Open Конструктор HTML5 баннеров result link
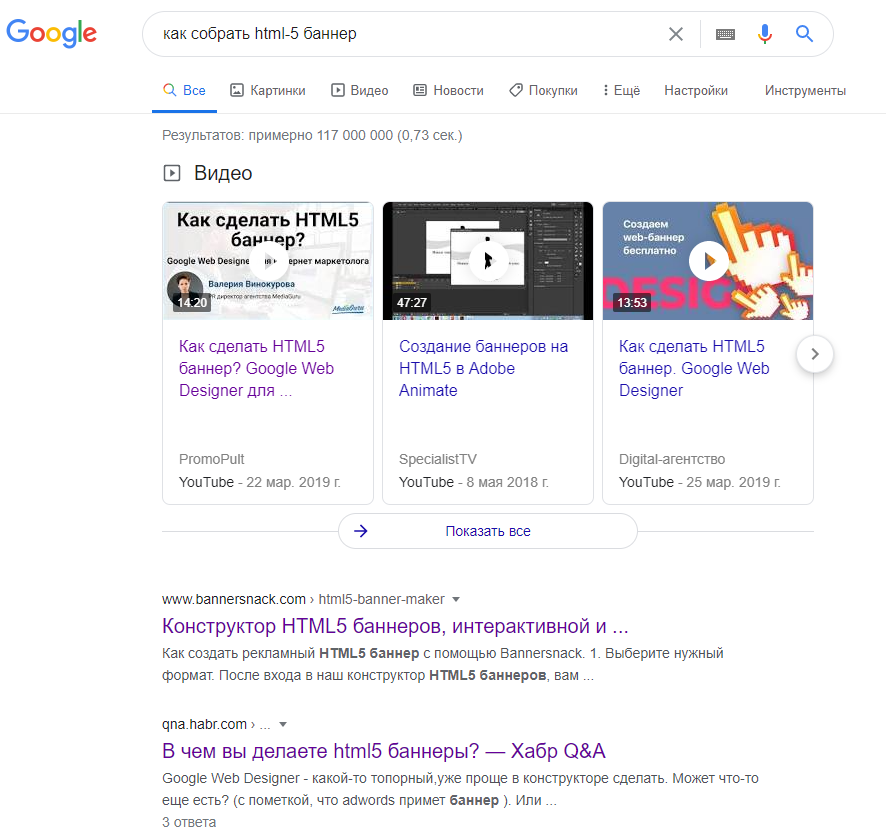886x833 pixels. [x=395, y=627]
